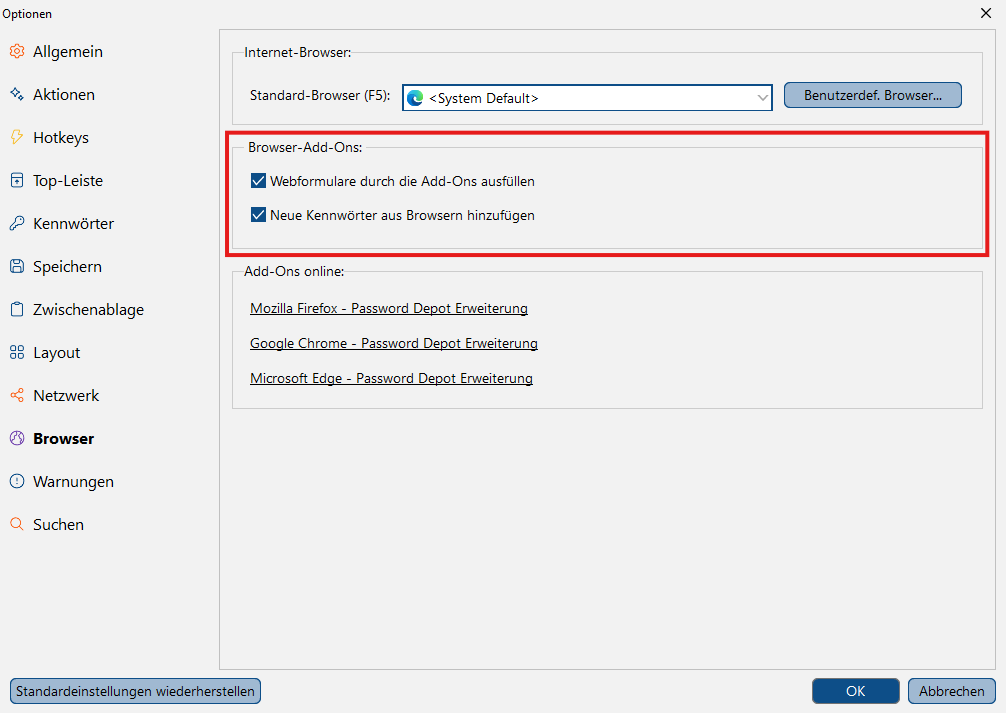Expand the Standard-Browser dropdown arrow
The image size is (1006, 713).
762,98
